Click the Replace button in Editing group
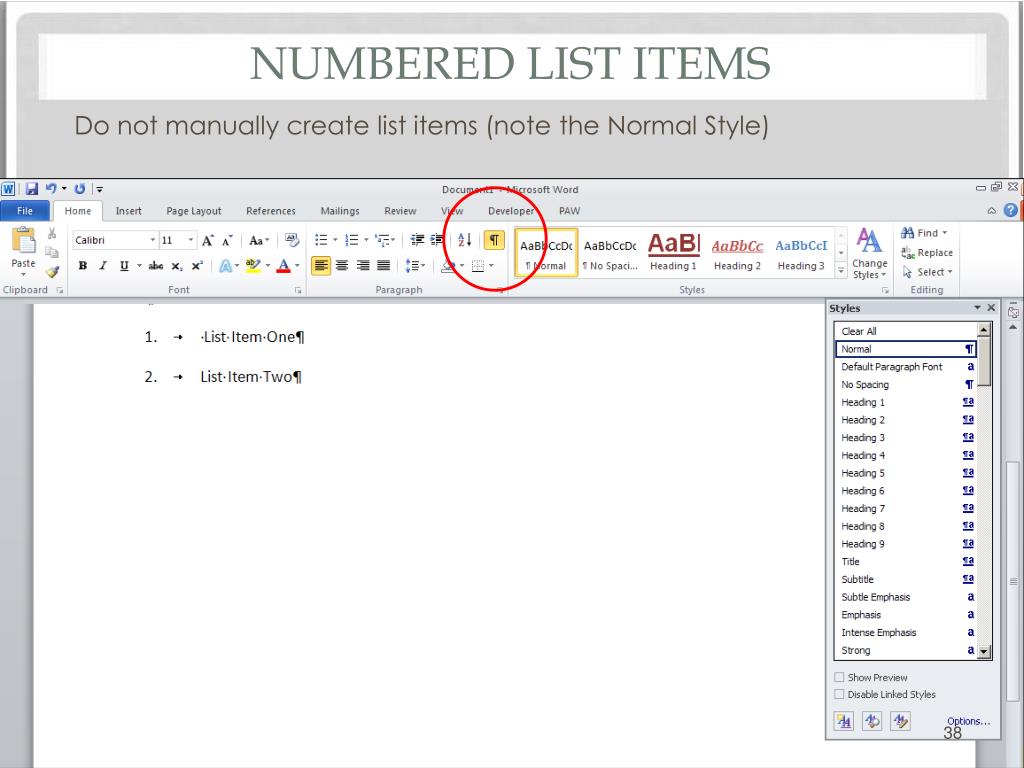This screenshot has width=1024, height=768. pos(927,253)
